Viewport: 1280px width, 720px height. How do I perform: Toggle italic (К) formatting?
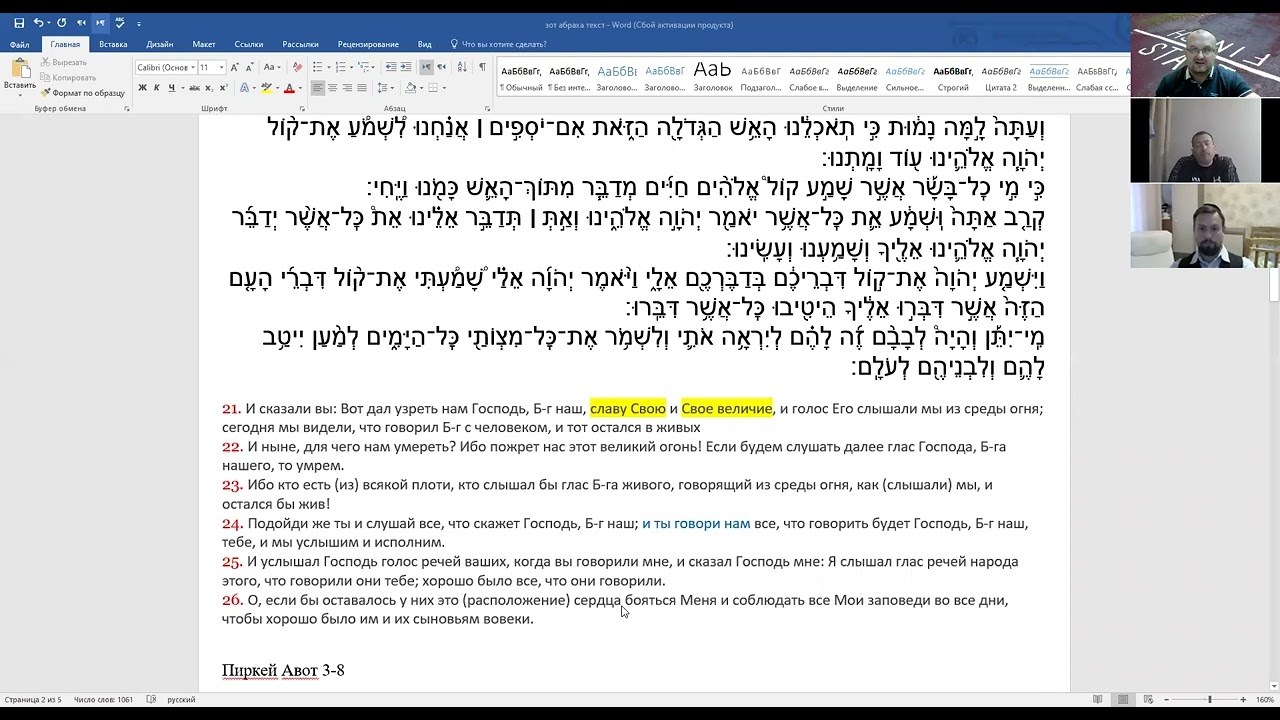point(157,88)
